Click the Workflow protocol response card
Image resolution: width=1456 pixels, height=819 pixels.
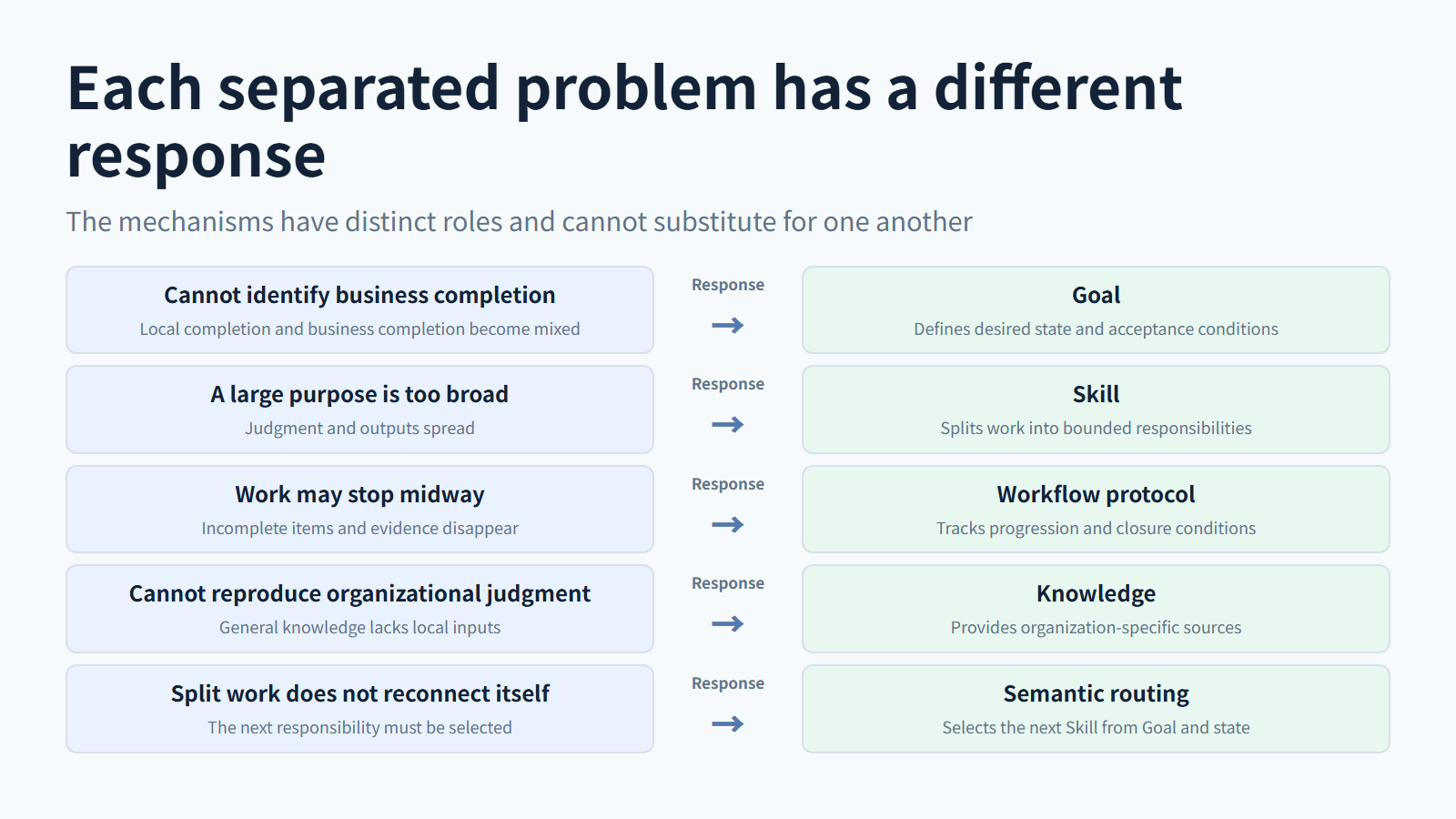(1096, 510)
